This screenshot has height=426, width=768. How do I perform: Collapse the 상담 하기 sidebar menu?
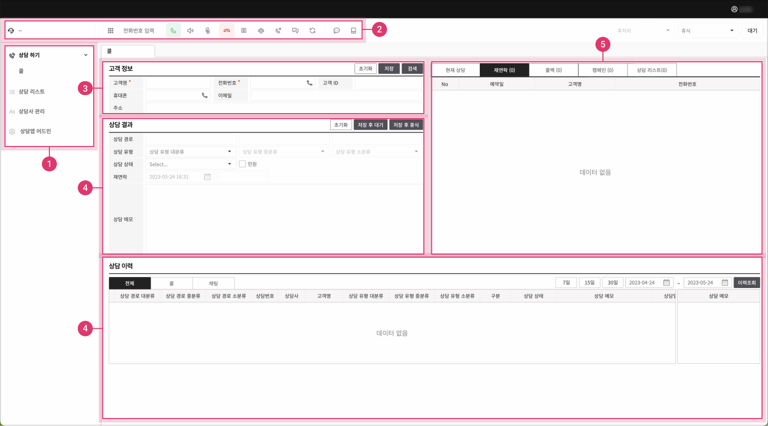coord(86,55)
